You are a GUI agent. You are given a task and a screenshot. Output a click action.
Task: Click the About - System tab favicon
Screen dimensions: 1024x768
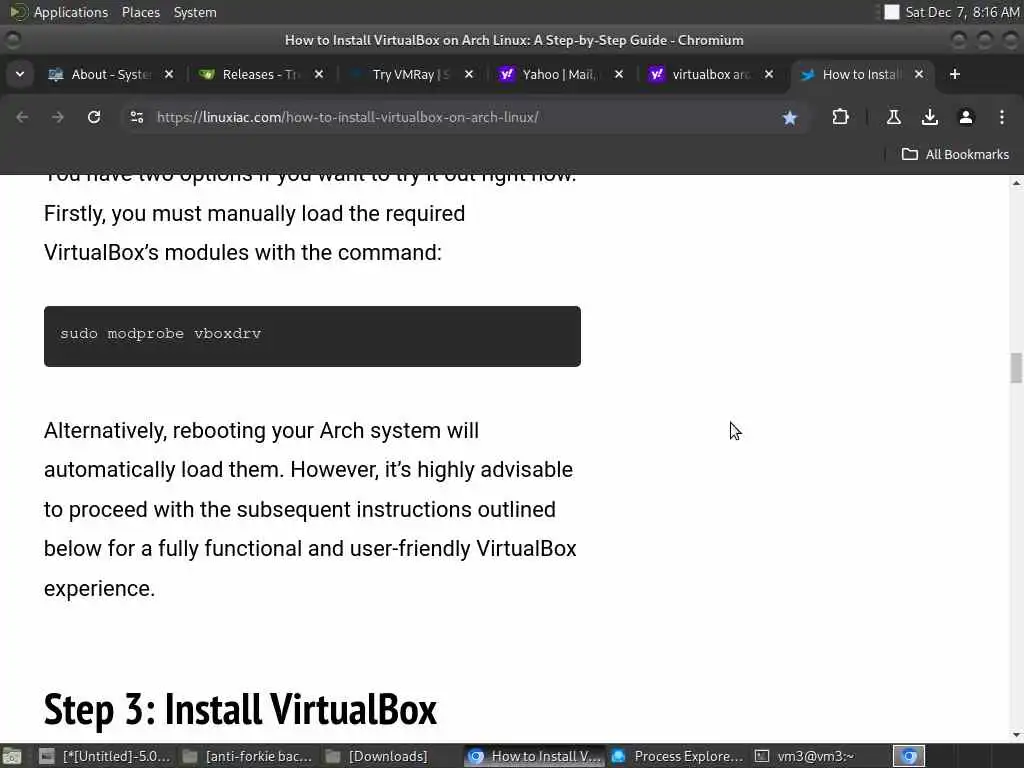(56, 74)
